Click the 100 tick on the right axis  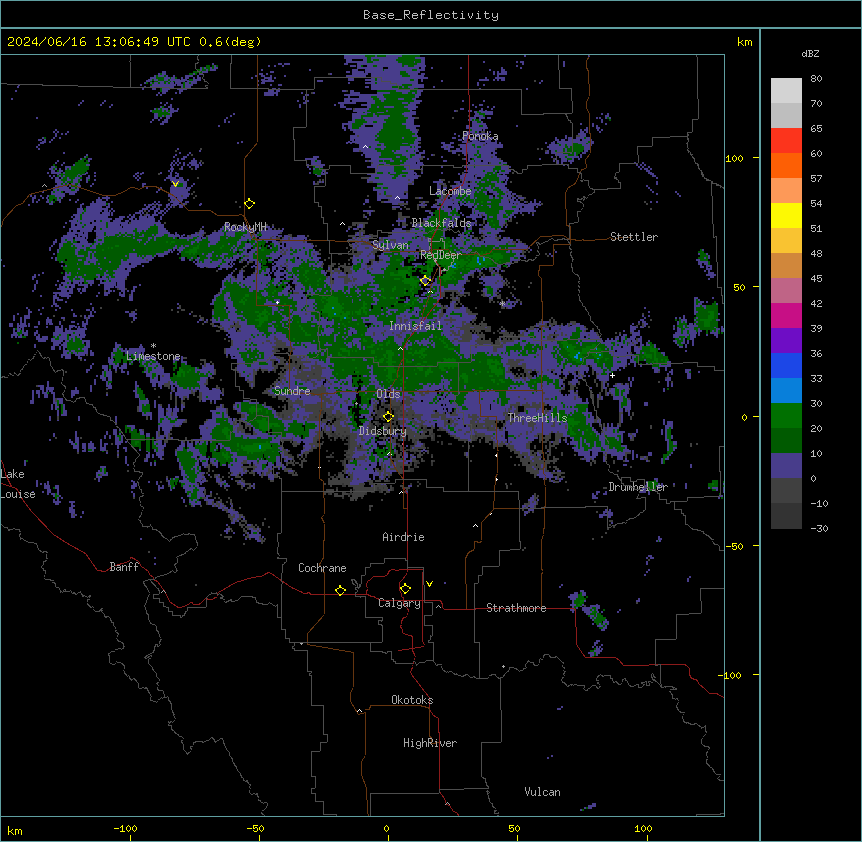click(734, 158)
